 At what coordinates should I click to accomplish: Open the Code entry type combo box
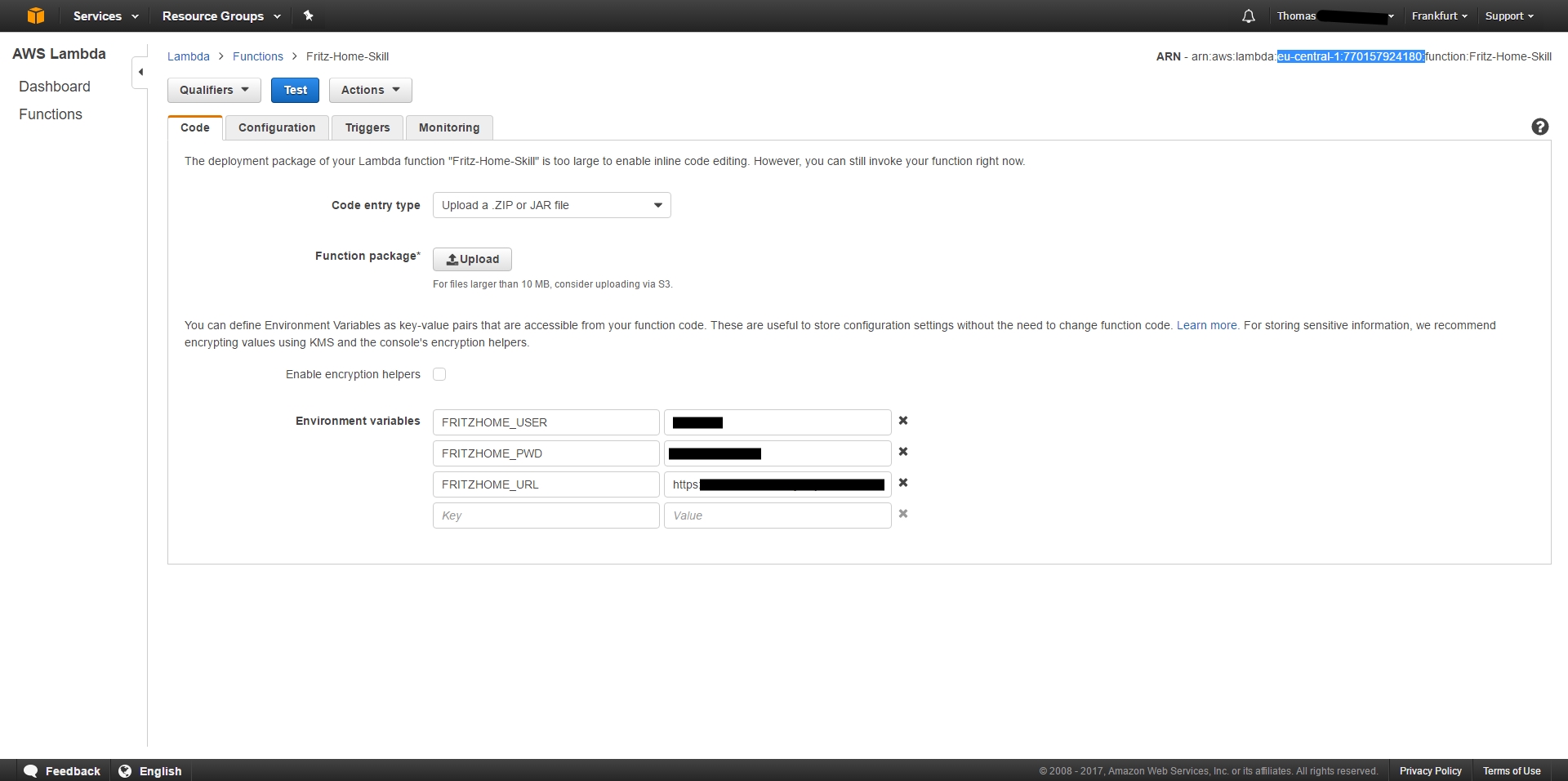552,205
